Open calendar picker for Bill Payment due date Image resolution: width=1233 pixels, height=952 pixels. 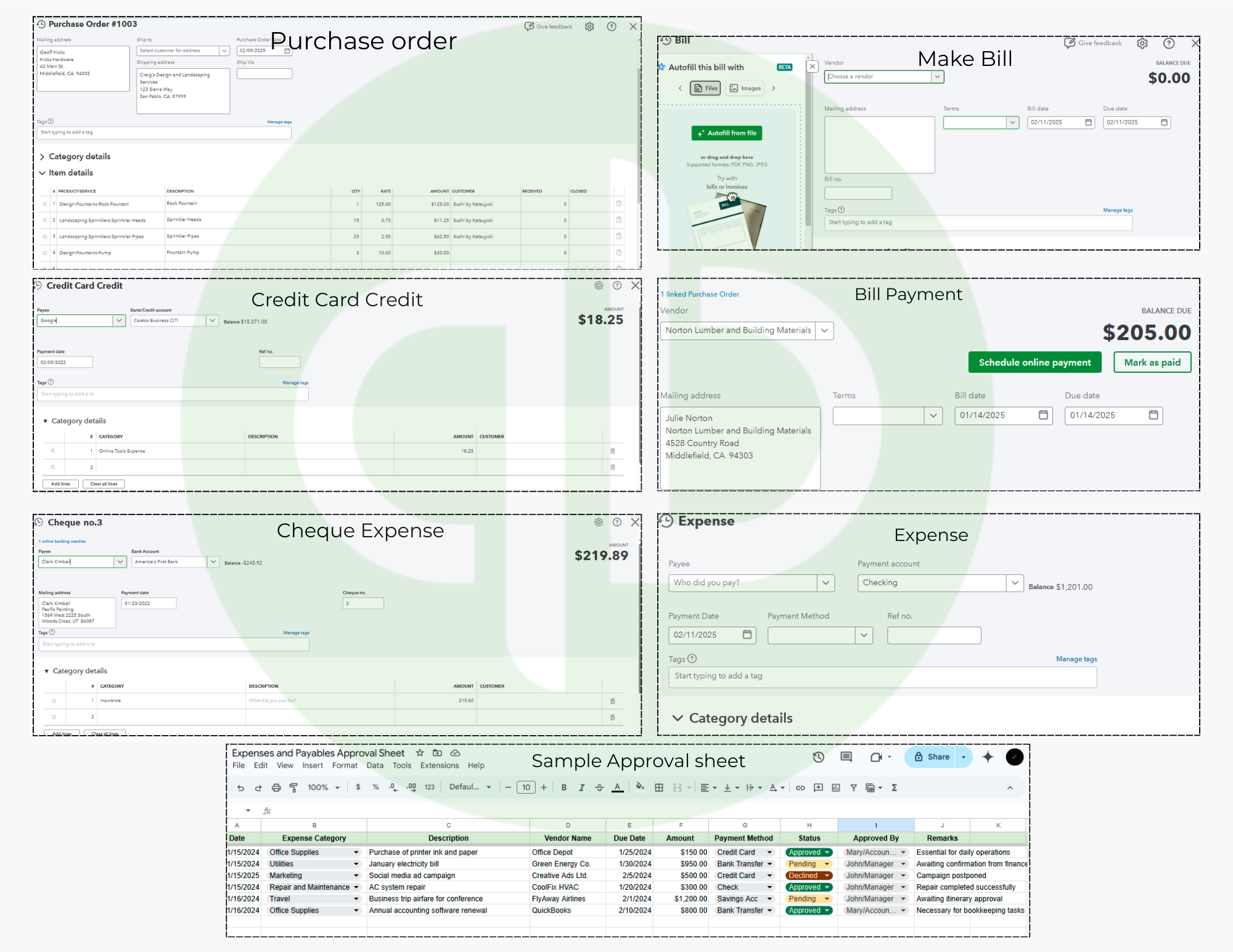pyautogui.click(x=1153, y=415)
